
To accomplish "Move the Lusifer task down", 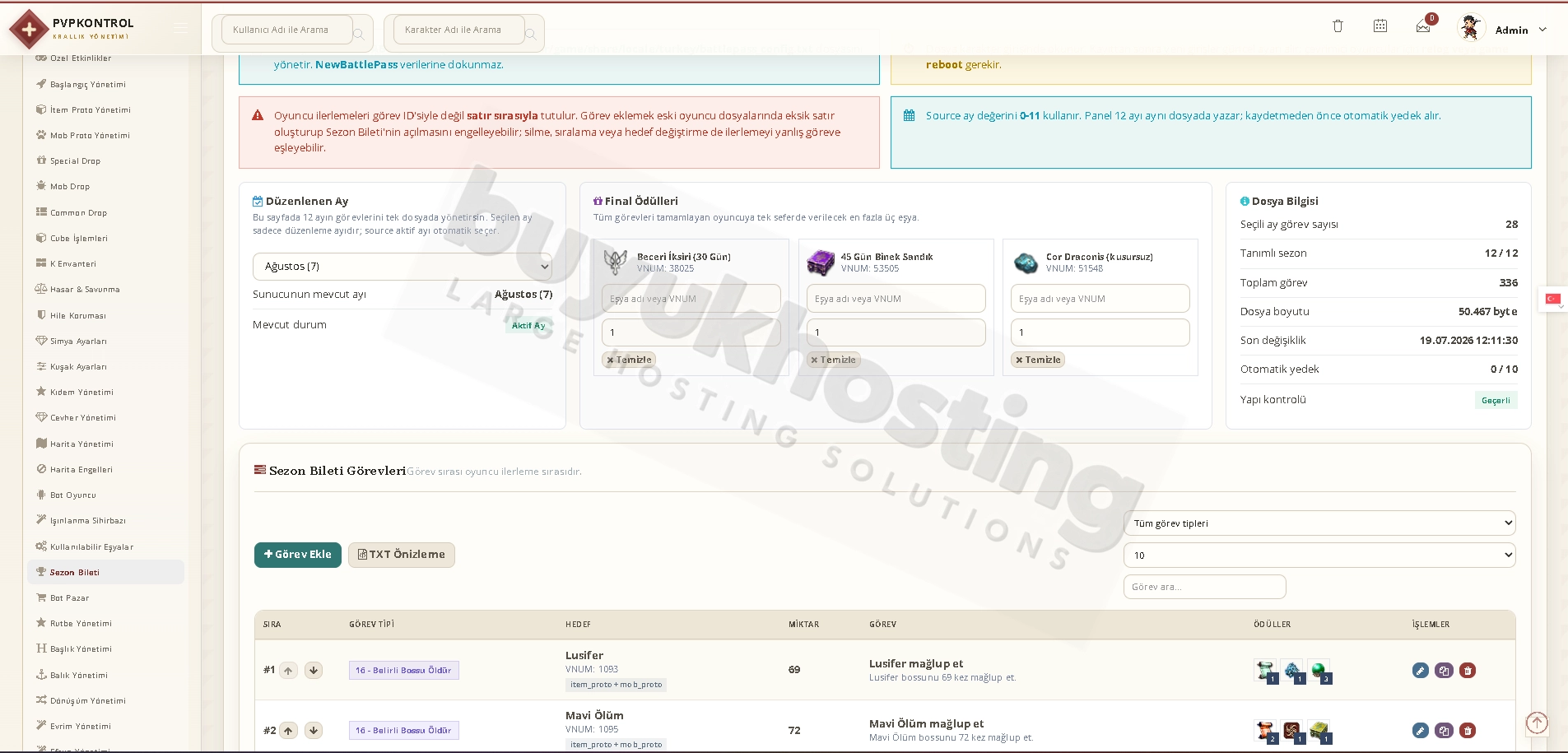I will coord(314,670).
